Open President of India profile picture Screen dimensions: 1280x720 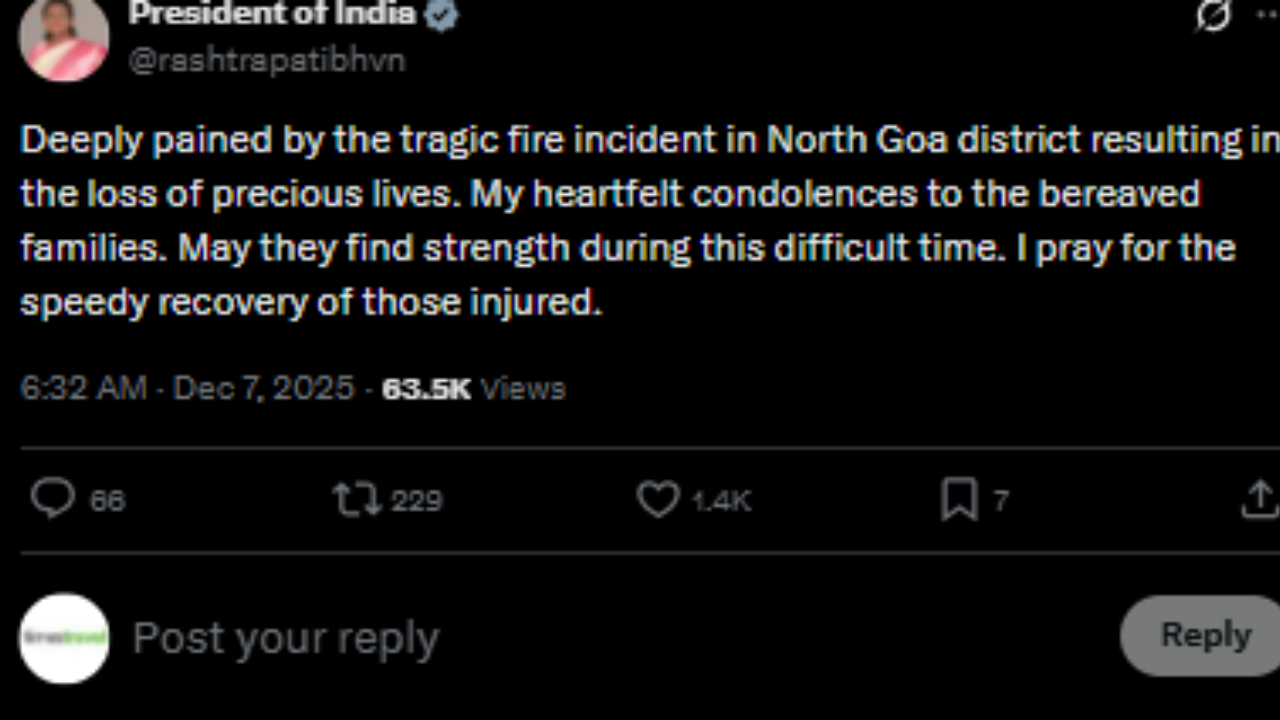64,40
